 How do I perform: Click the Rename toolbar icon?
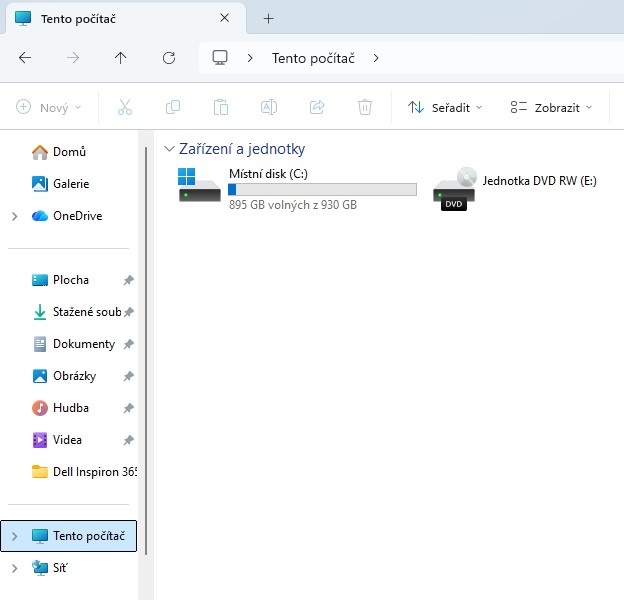pyautogui.click(x=269, y=107)
